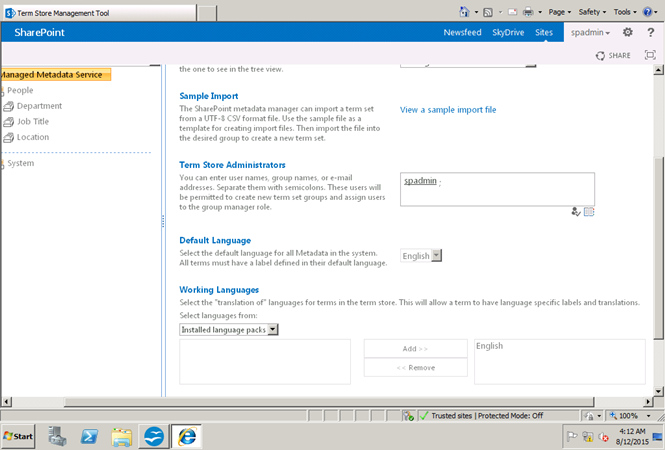
Task: Open the IE Help question icon
Action: 647,12
